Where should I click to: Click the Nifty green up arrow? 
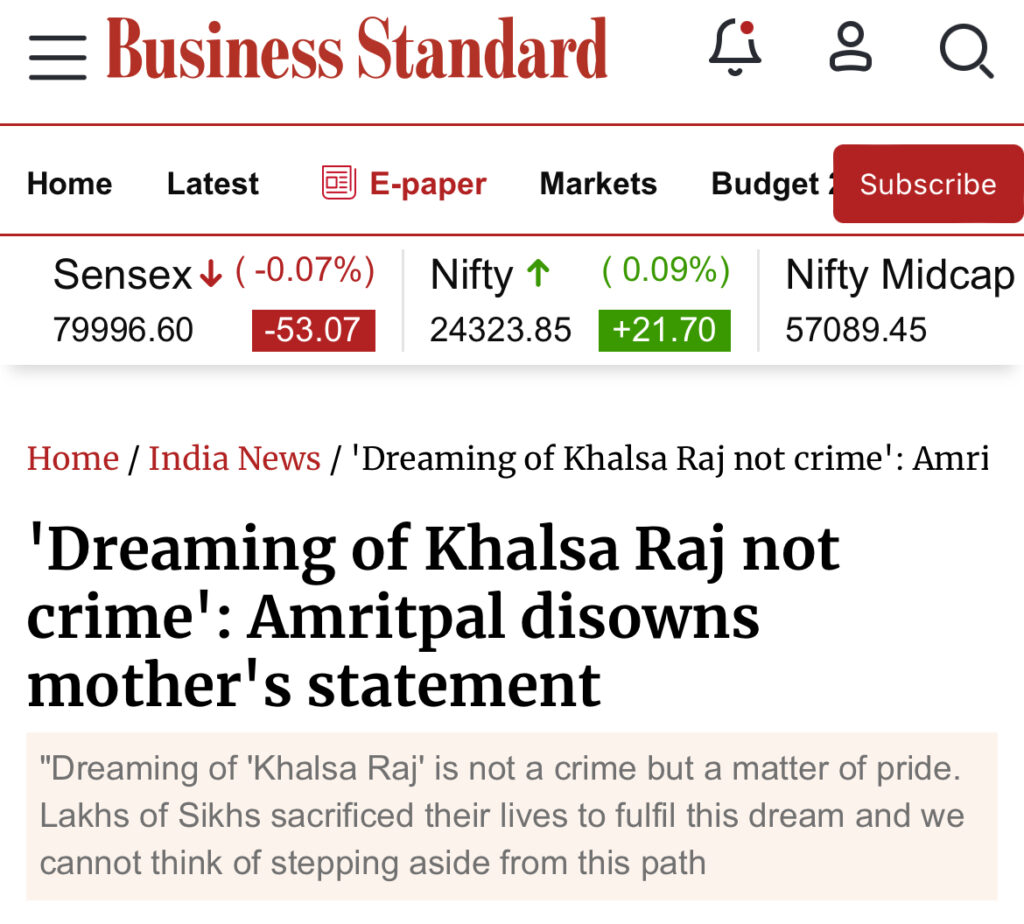(539, 274)
